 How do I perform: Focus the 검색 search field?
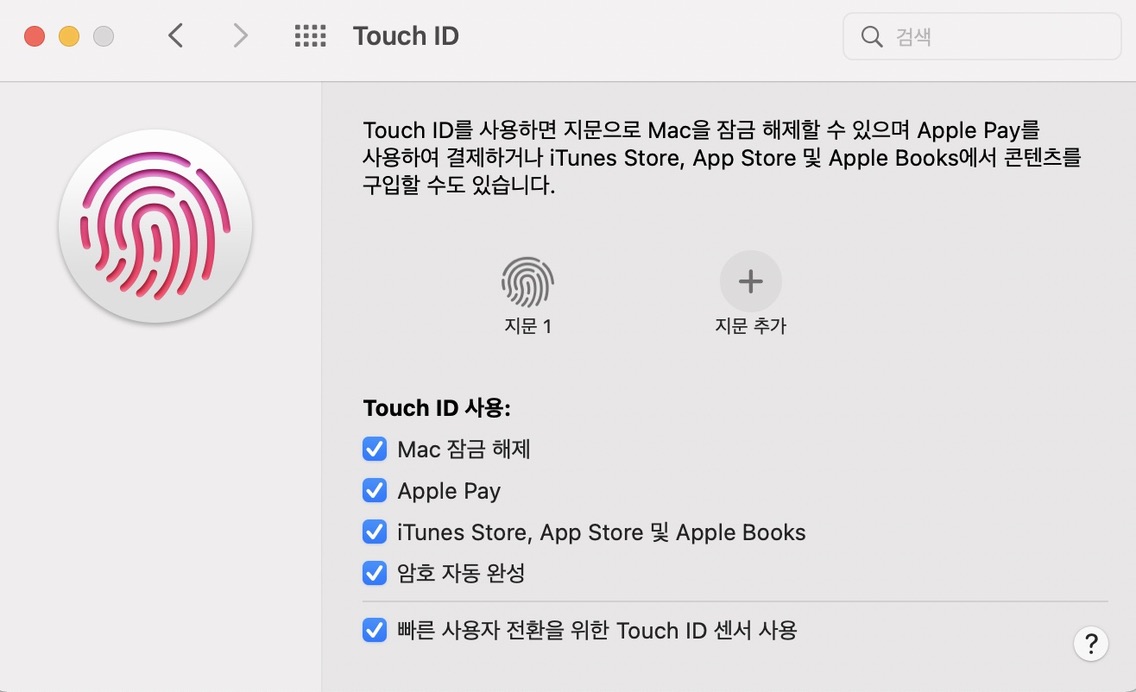[x=982, y=36]
